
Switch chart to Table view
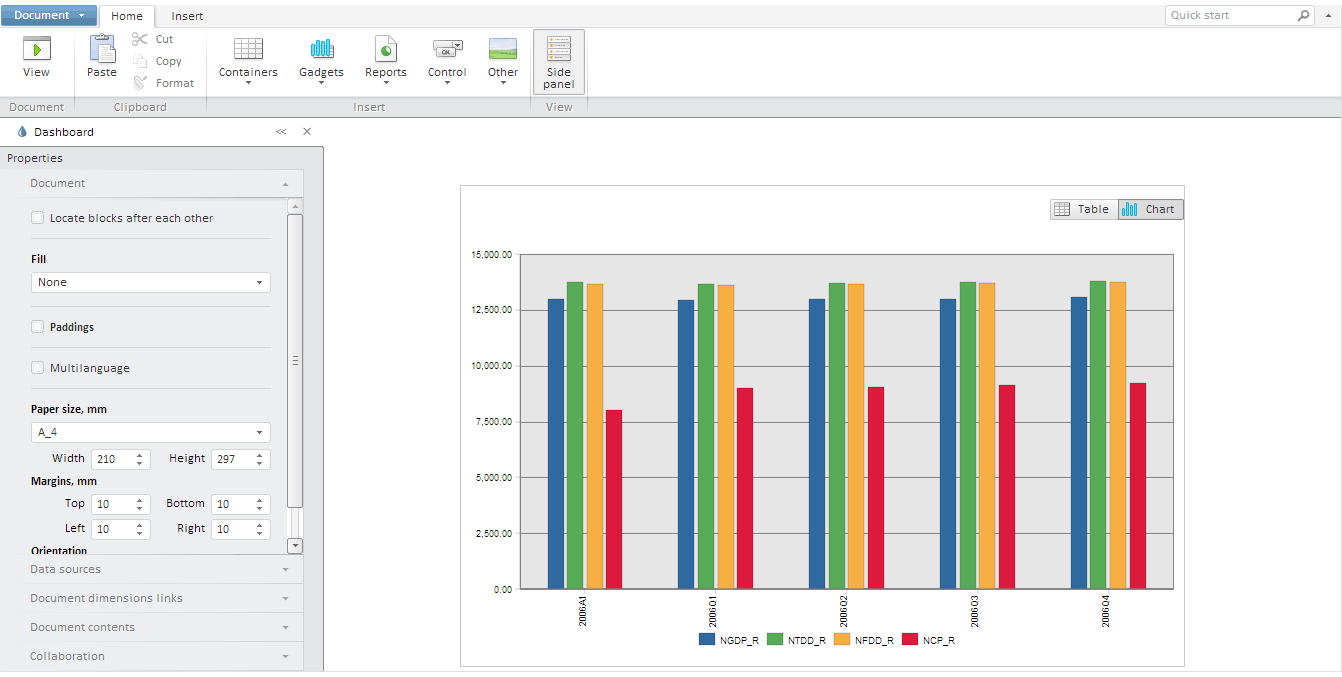1083,209
